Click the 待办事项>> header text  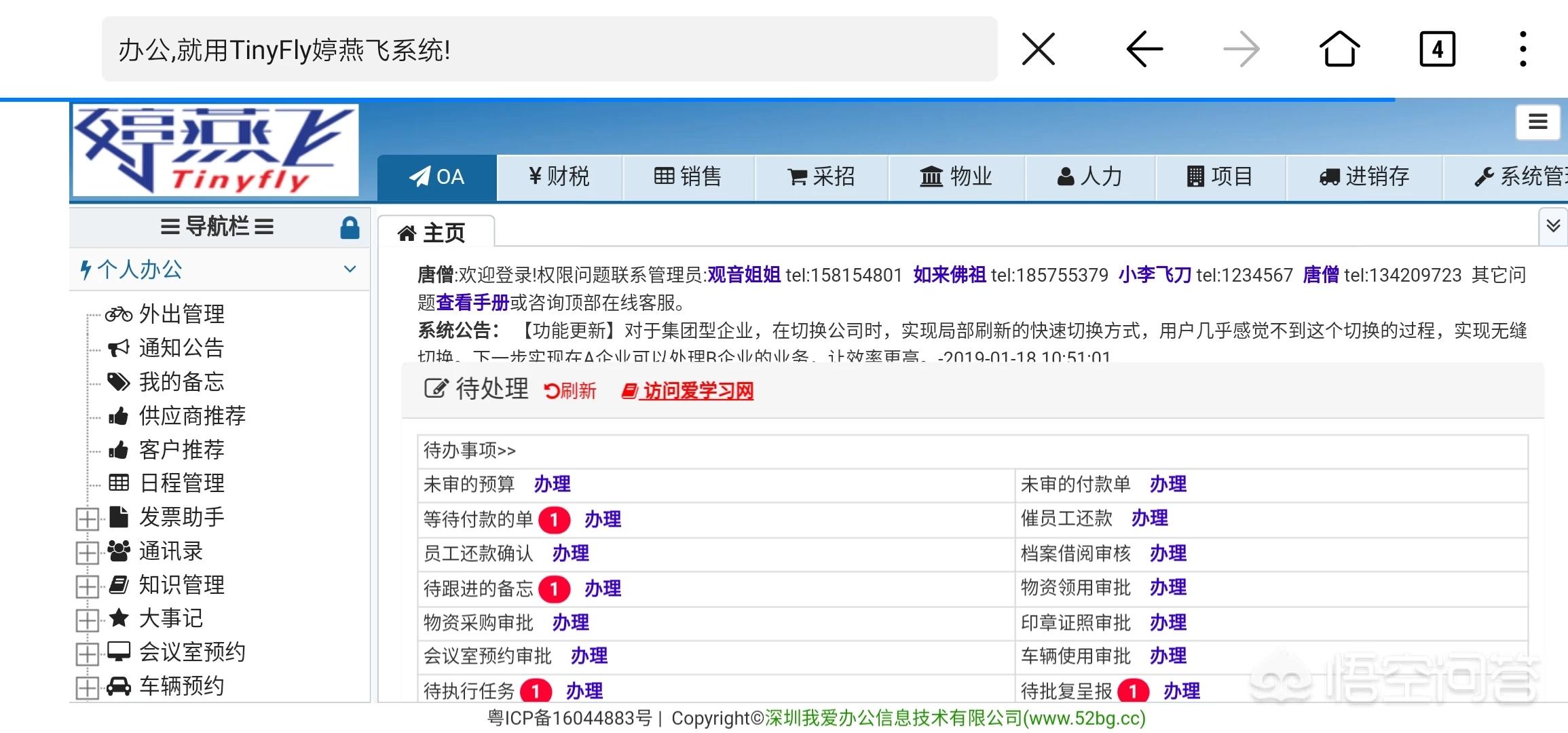(470, 451)
